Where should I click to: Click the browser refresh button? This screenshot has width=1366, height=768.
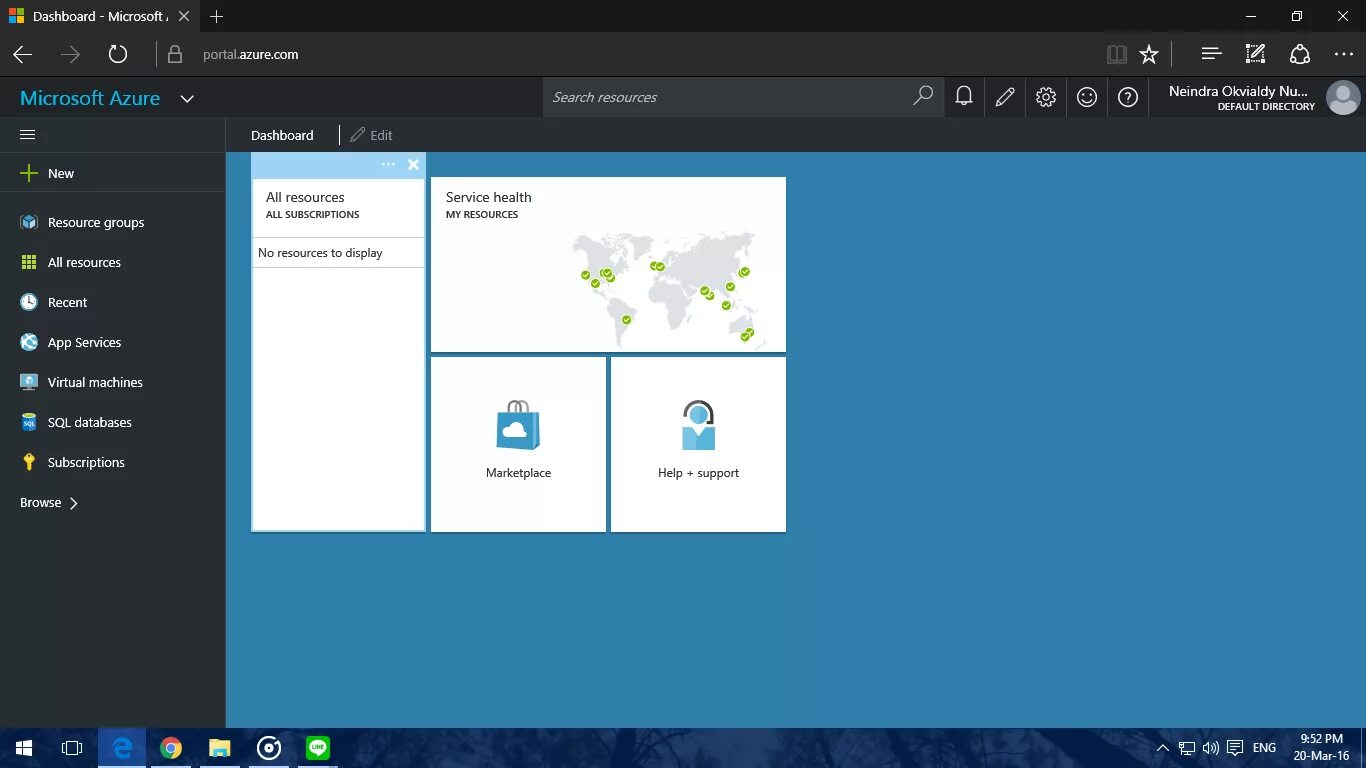coord(118,54)
